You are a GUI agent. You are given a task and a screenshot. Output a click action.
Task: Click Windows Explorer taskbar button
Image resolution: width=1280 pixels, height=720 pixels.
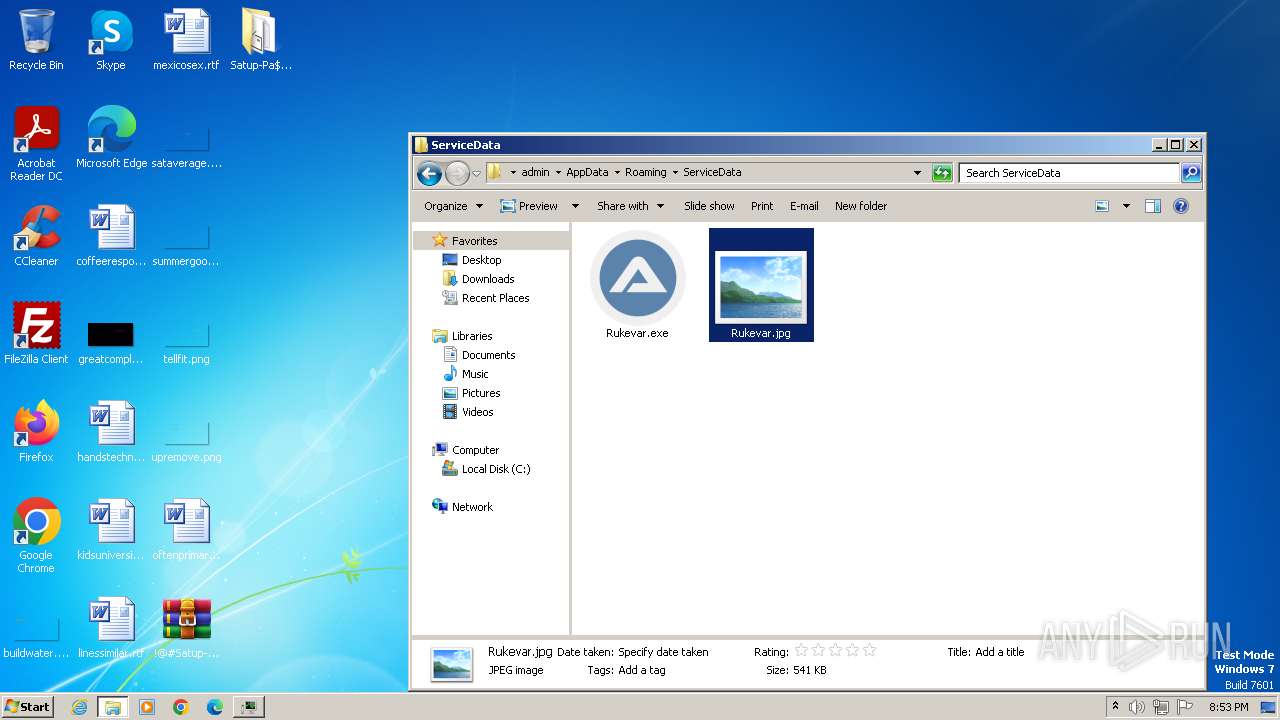[113, 707]
